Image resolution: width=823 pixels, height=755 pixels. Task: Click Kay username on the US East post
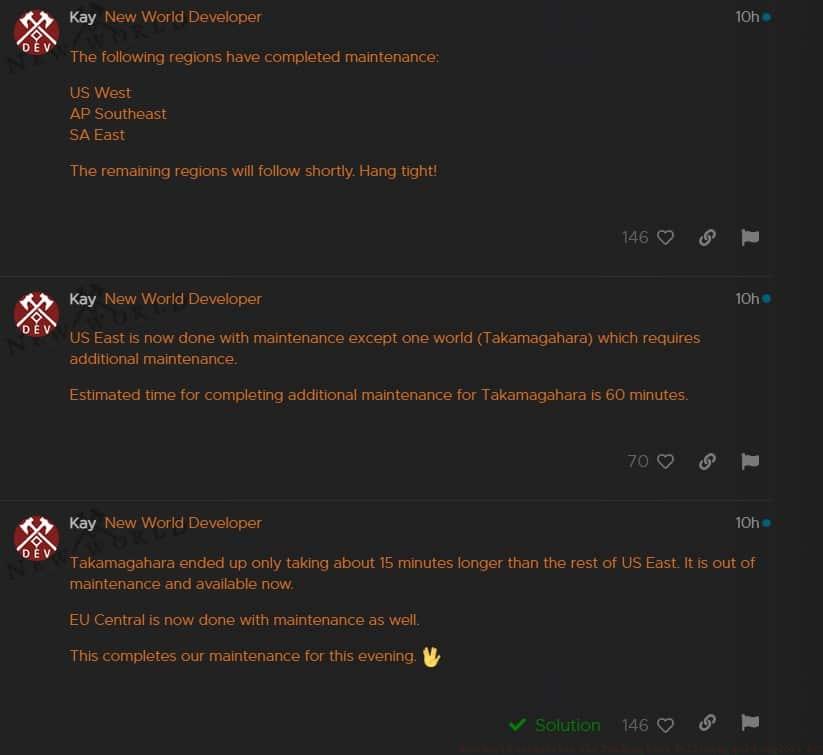pos(82,299)
